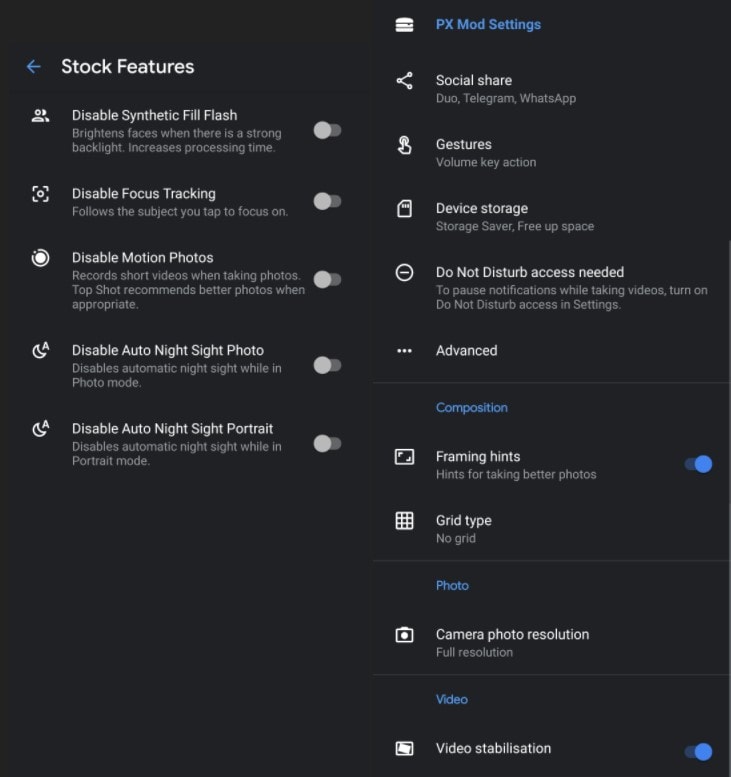Click the Device storage SD card icon

(404, 209)
